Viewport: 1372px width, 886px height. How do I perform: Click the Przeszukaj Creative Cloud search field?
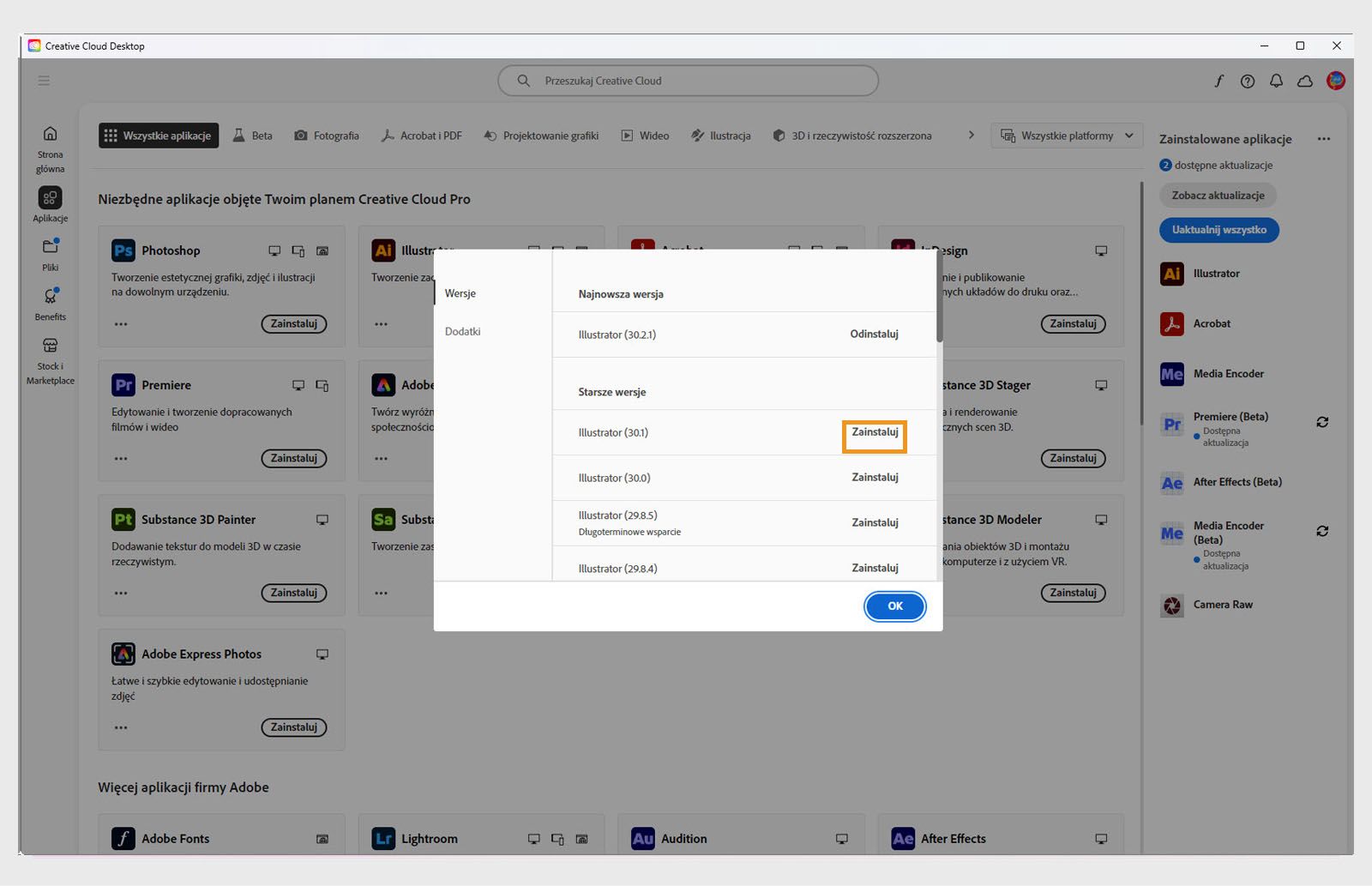click(687, 80)
